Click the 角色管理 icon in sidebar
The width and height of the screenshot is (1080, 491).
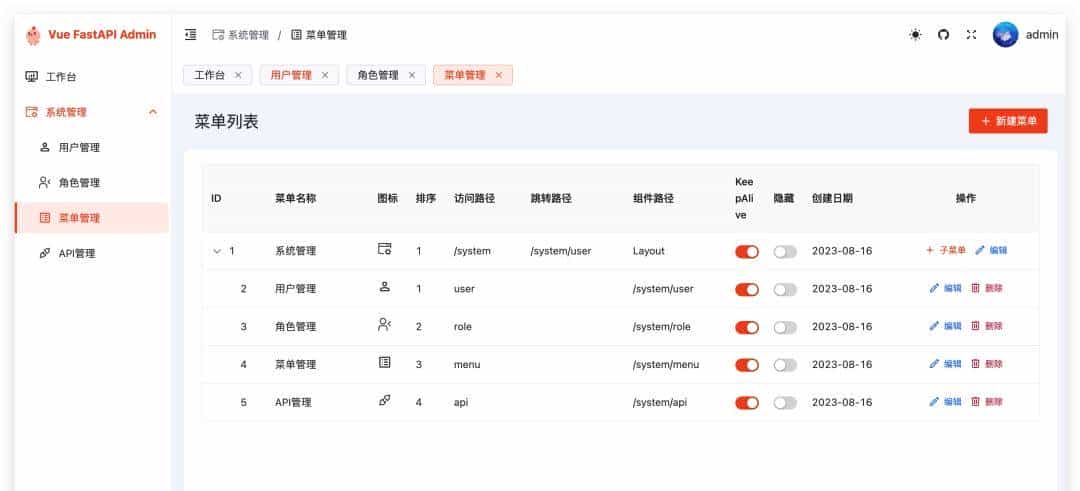tap(45, 182)
